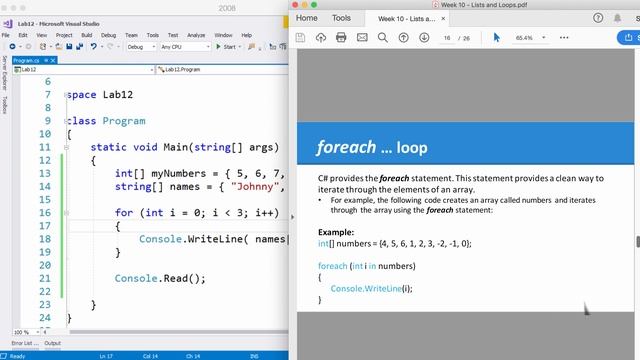This screenshot has width=640, height=360.
Task: Click the blue Share button in Acrobat
Action: (x=629, y=38)
